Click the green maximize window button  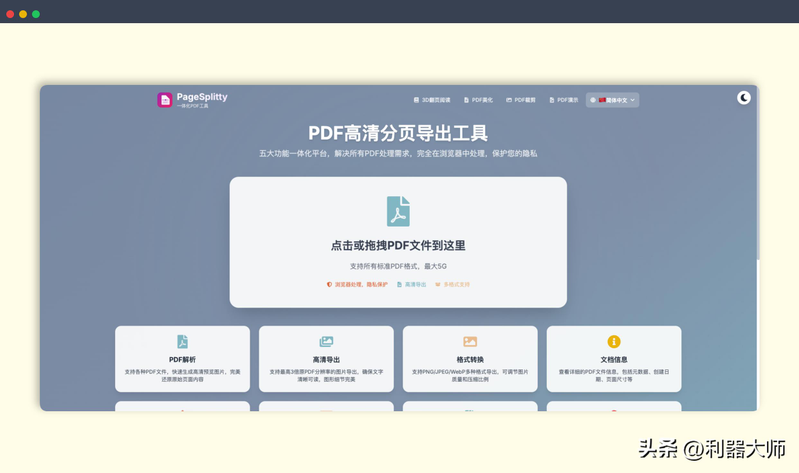[x=36, y=14]
